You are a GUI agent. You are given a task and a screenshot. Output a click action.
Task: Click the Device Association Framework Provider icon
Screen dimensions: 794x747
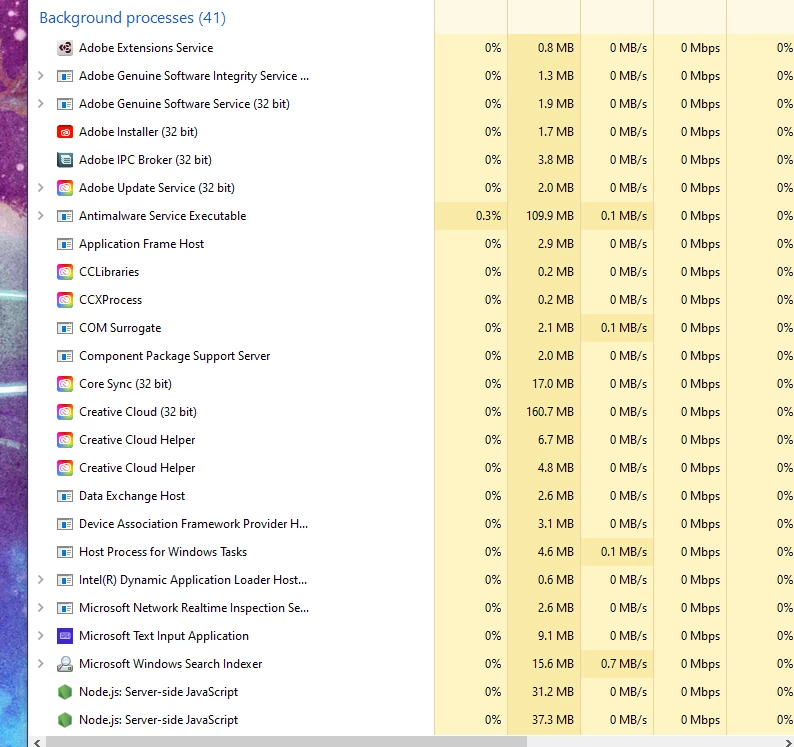pos(65,524)
